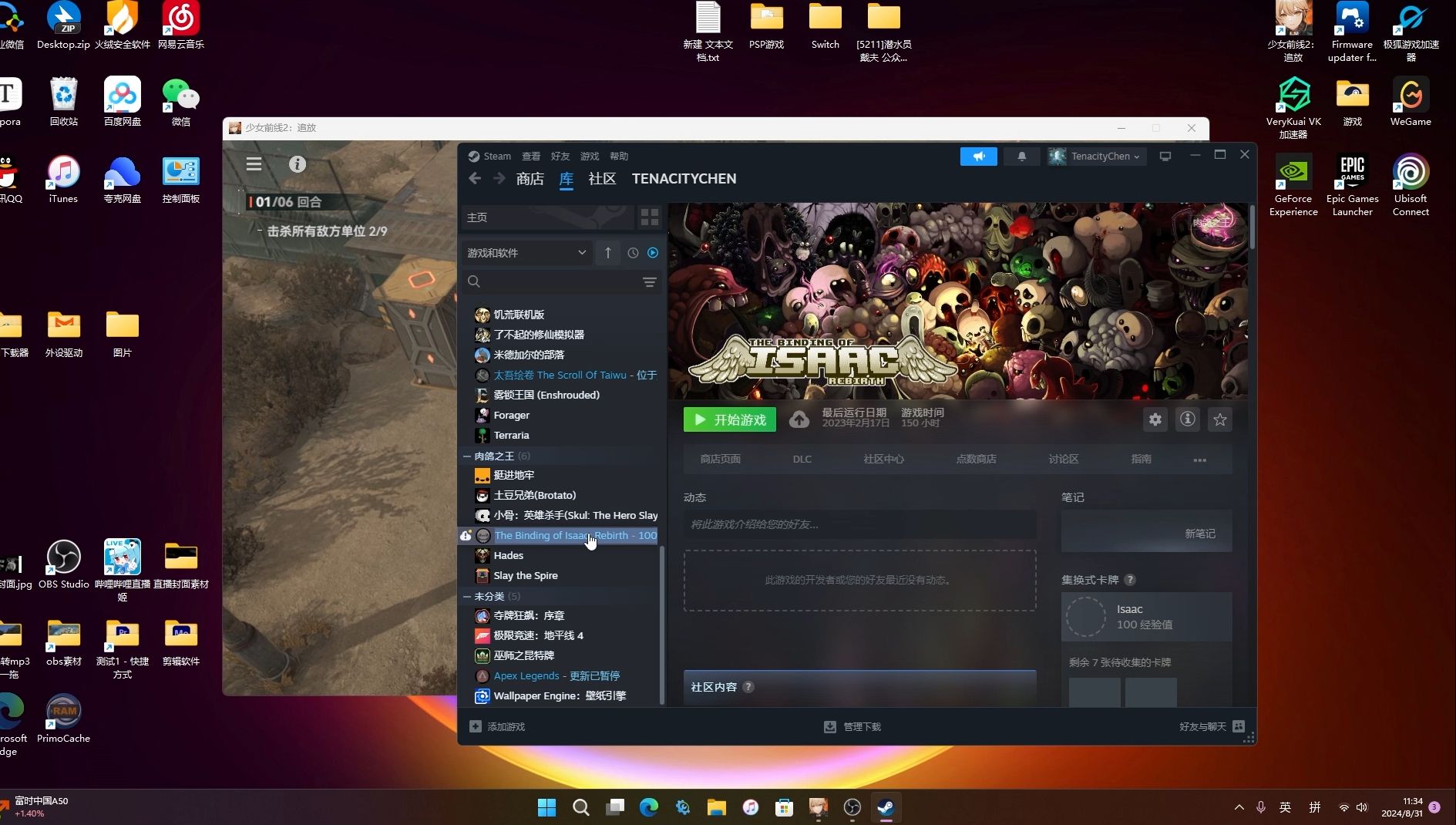1456x825 pixels.
Task: Open File Explorer from taskbar
Action: 717,807
